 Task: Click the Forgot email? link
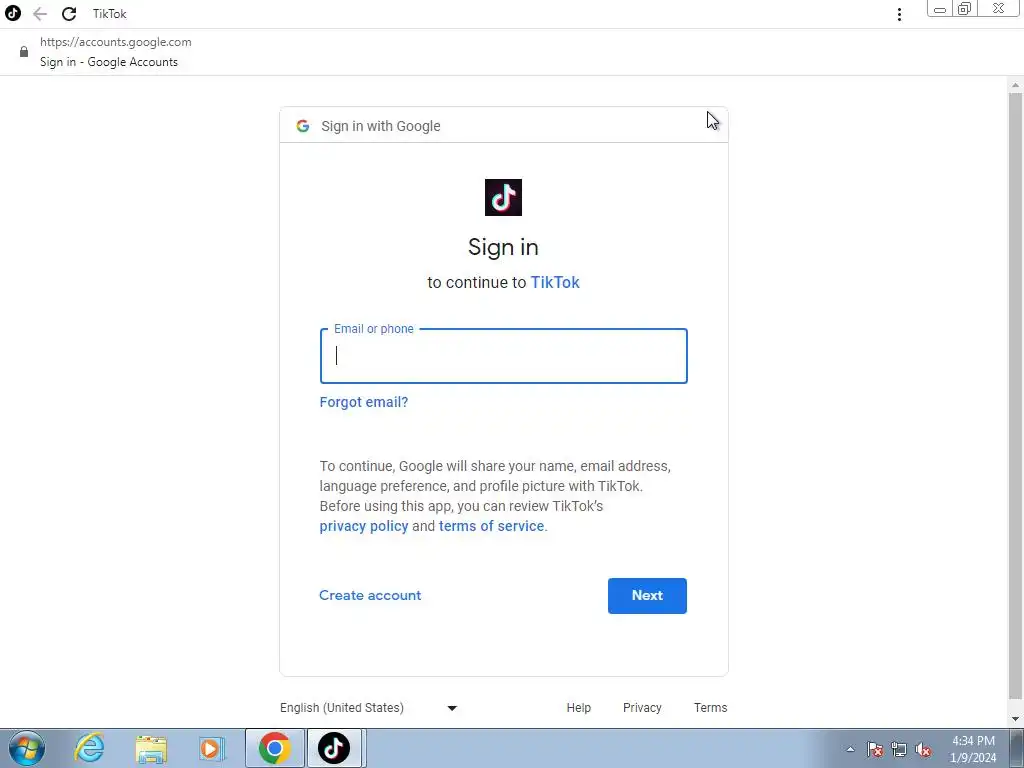pyautogui.click(x=364, y=402)
